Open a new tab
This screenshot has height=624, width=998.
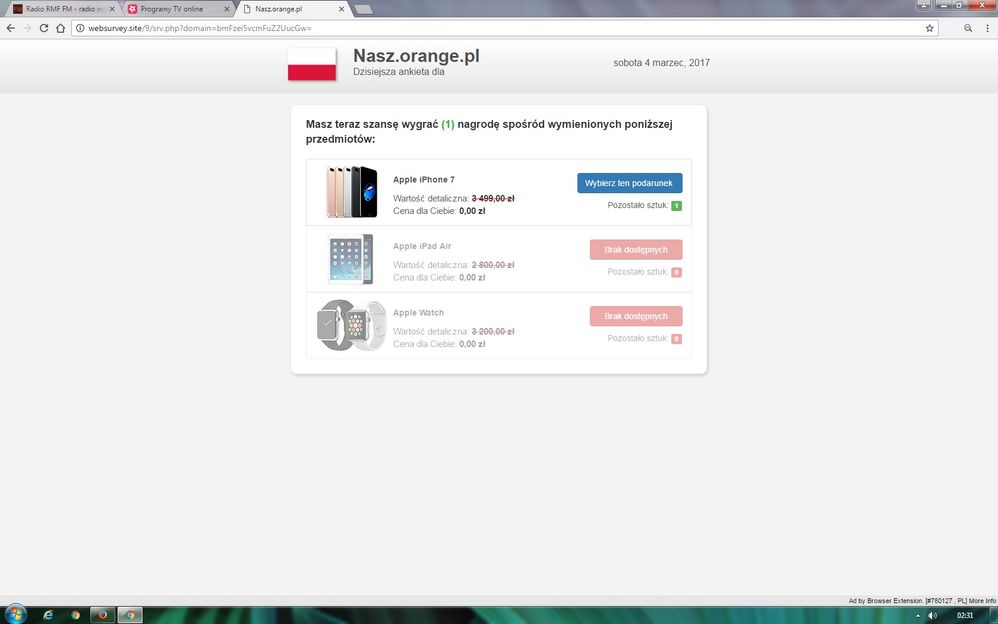tap(364, 9)
